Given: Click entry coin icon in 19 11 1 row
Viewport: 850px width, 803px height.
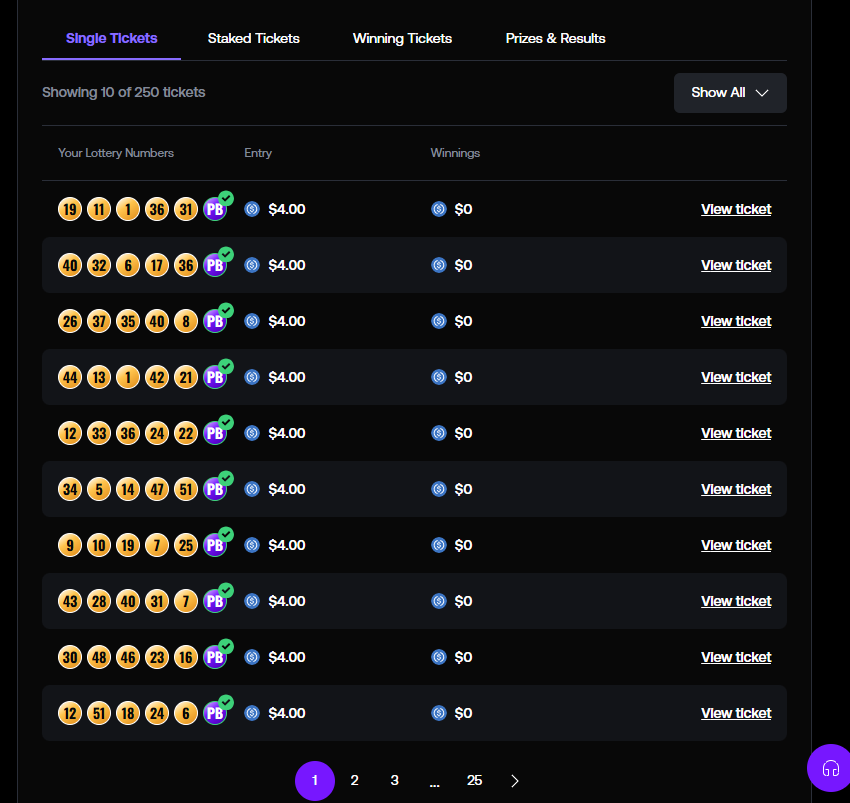Looking at the screenshot, I should [x=252, y=209].
